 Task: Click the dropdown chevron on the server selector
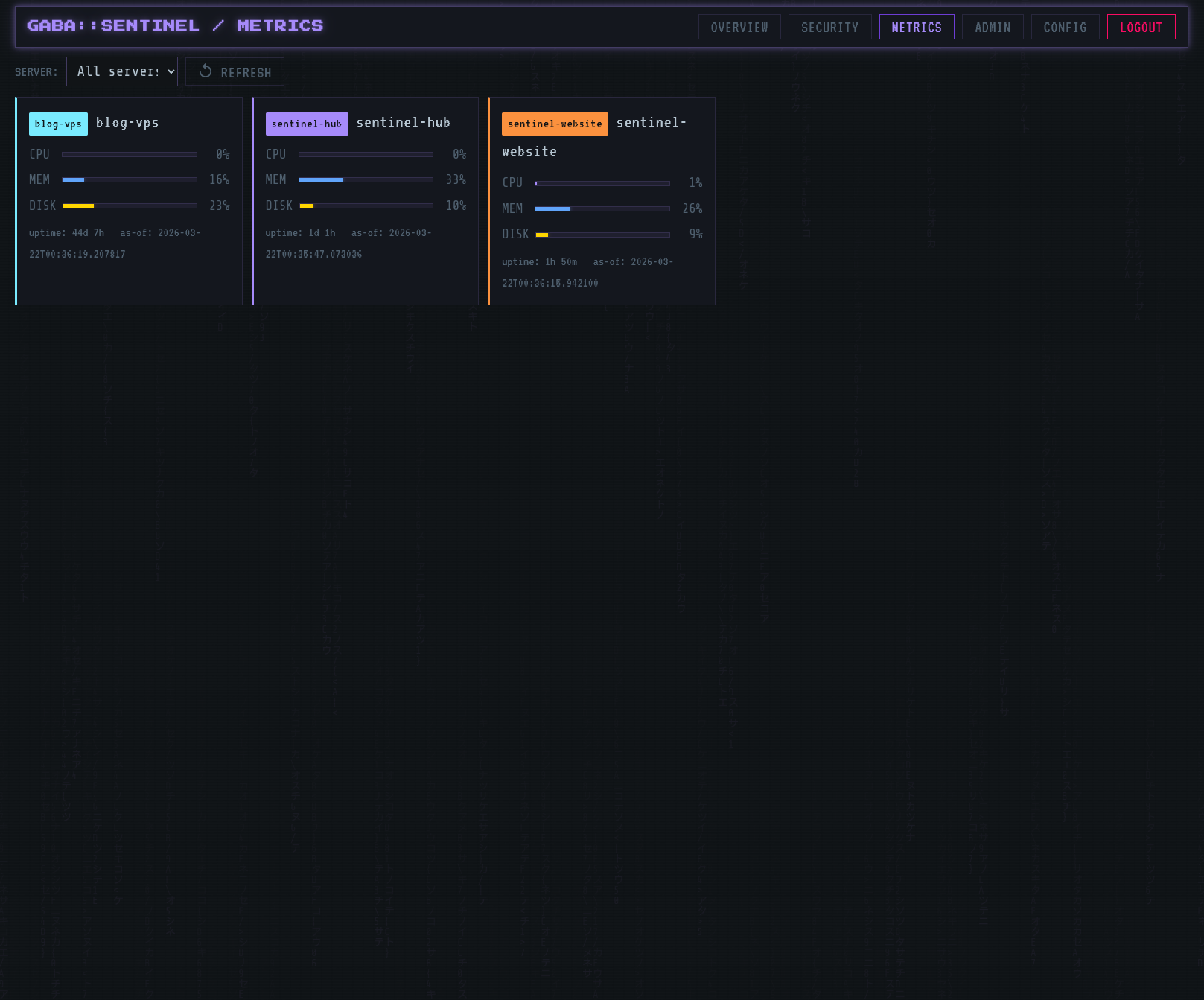click(170, 71)
